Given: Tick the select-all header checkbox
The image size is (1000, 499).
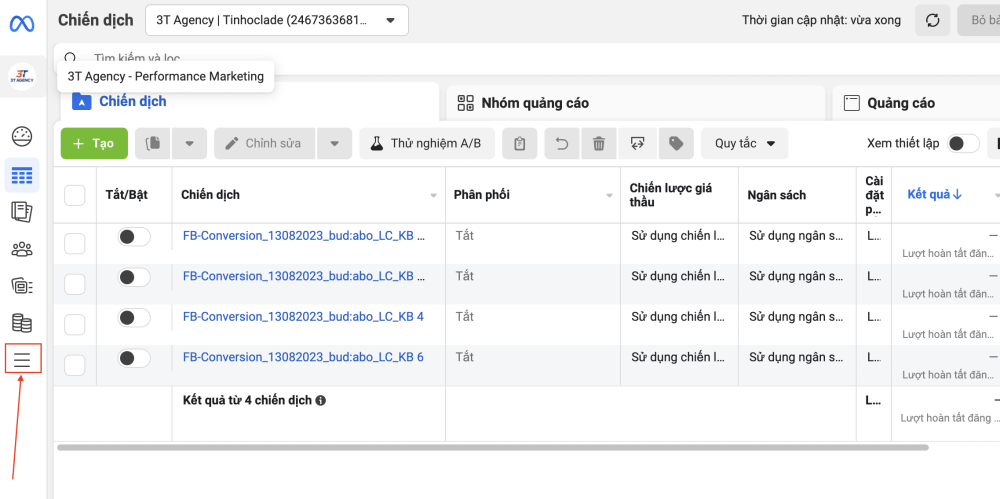Looking at the screenshot, I should tap(75, 195).
